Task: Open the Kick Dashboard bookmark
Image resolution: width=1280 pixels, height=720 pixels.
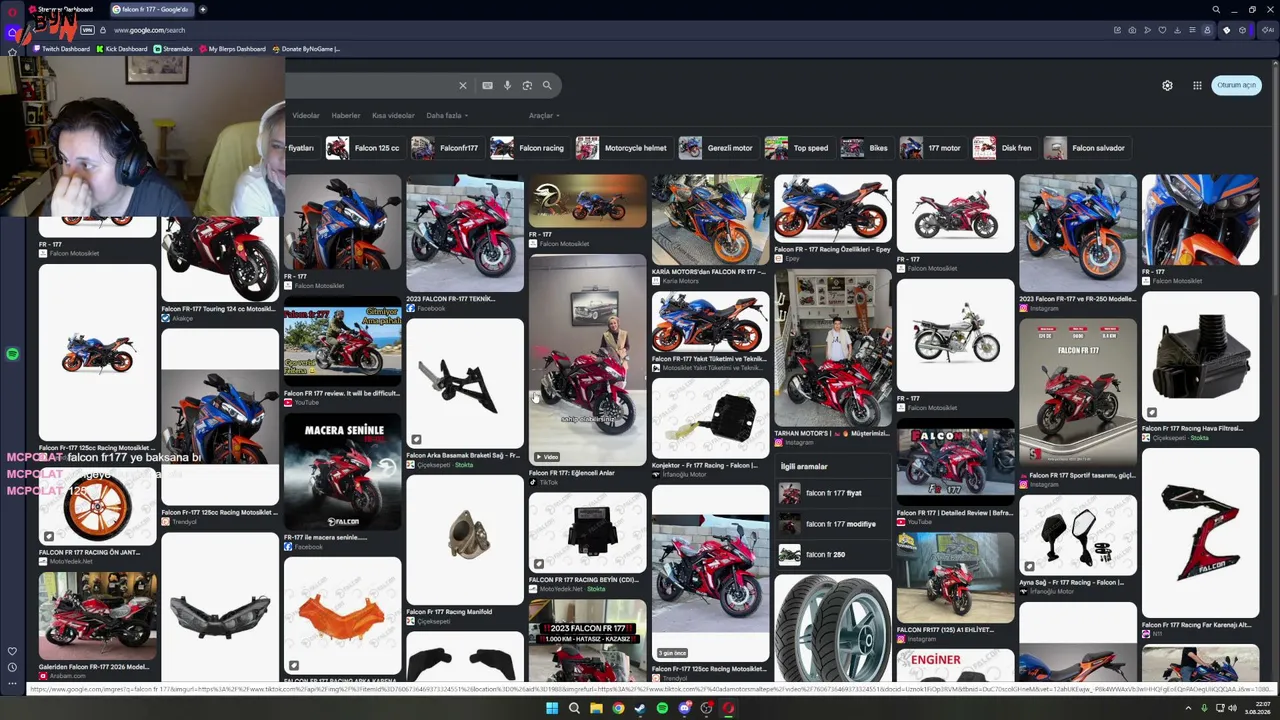Action: pos(122,49)
